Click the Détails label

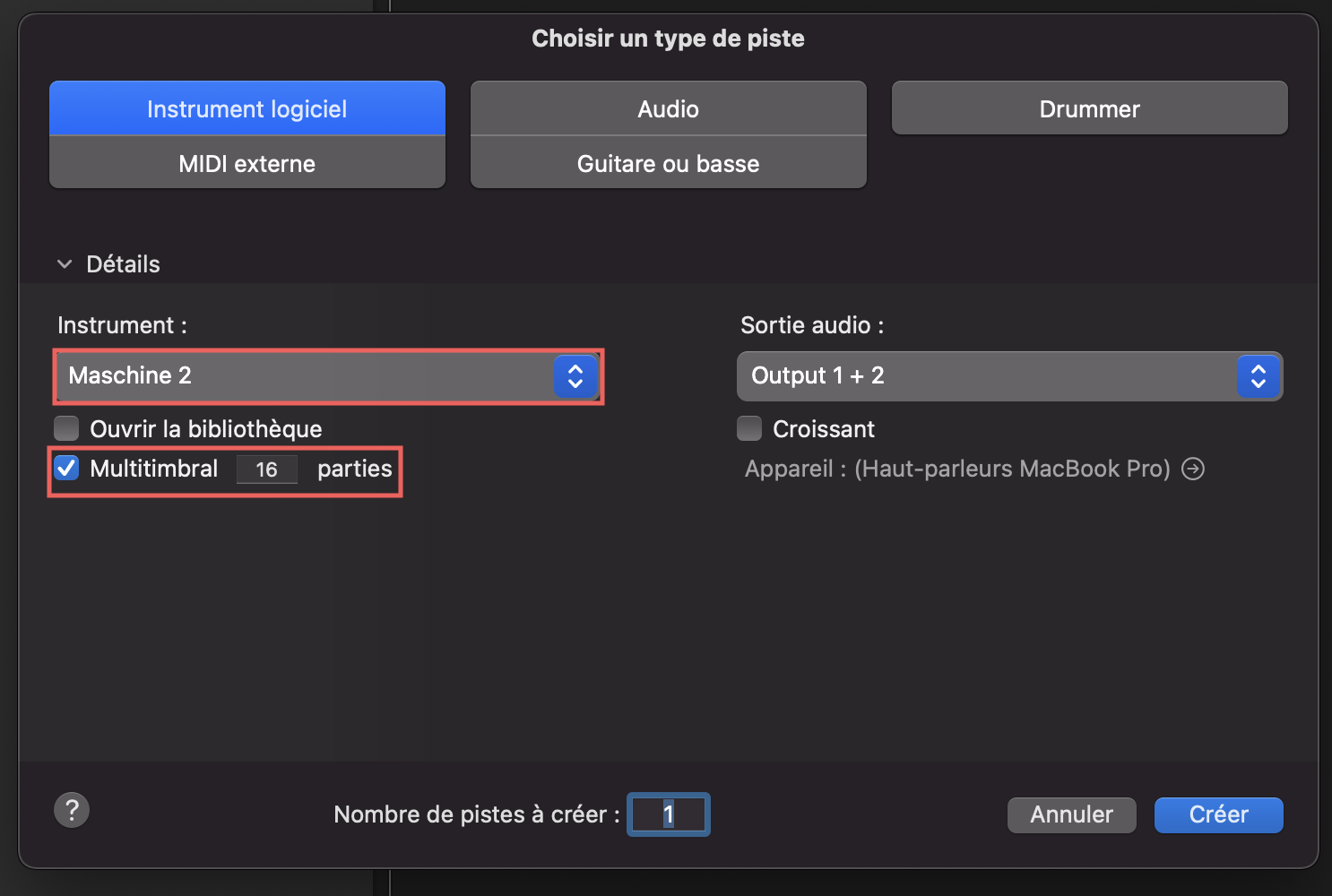click(x=123, y=264)
